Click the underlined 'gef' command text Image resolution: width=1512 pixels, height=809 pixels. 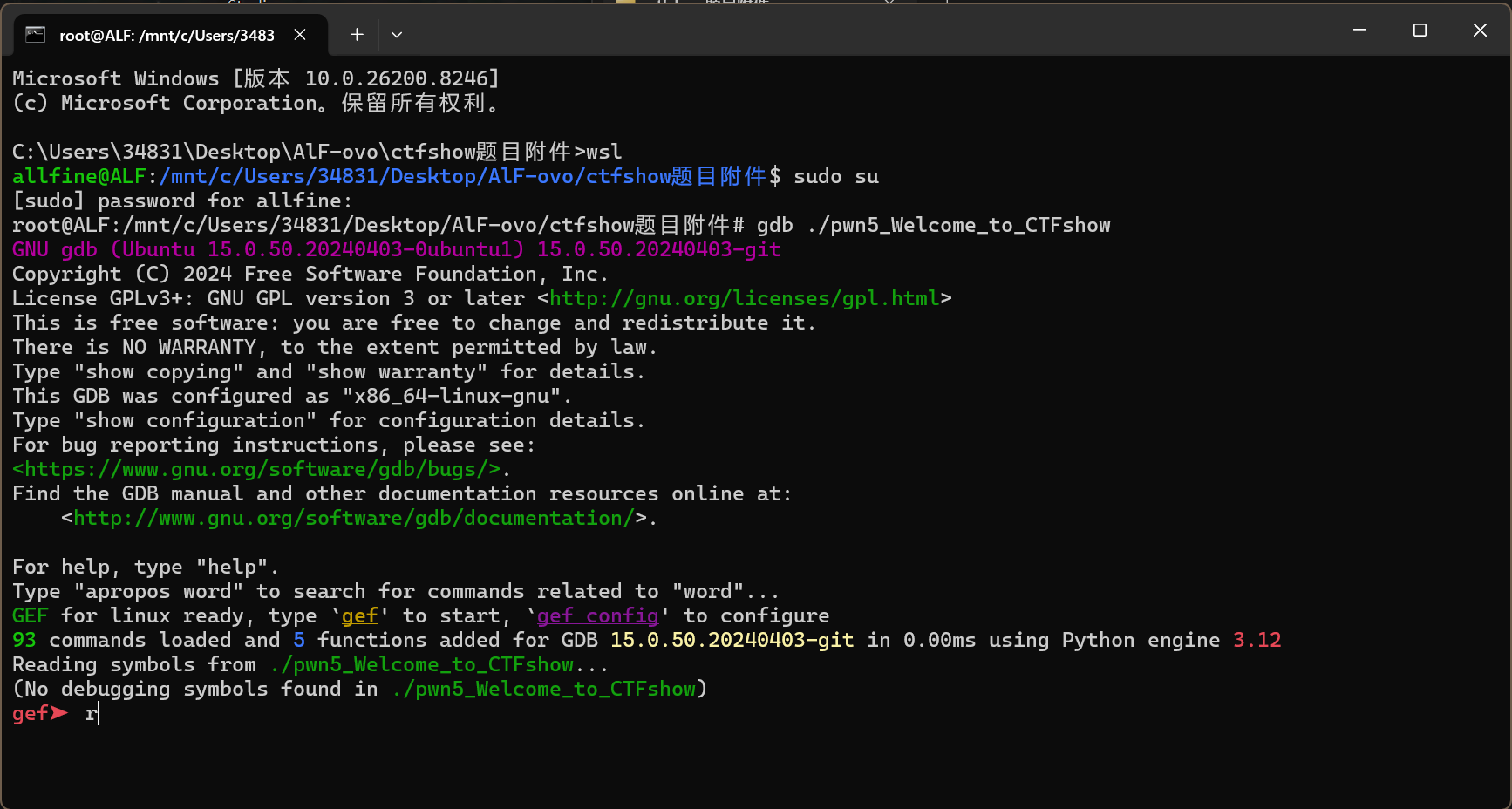[x=359, y=615]
